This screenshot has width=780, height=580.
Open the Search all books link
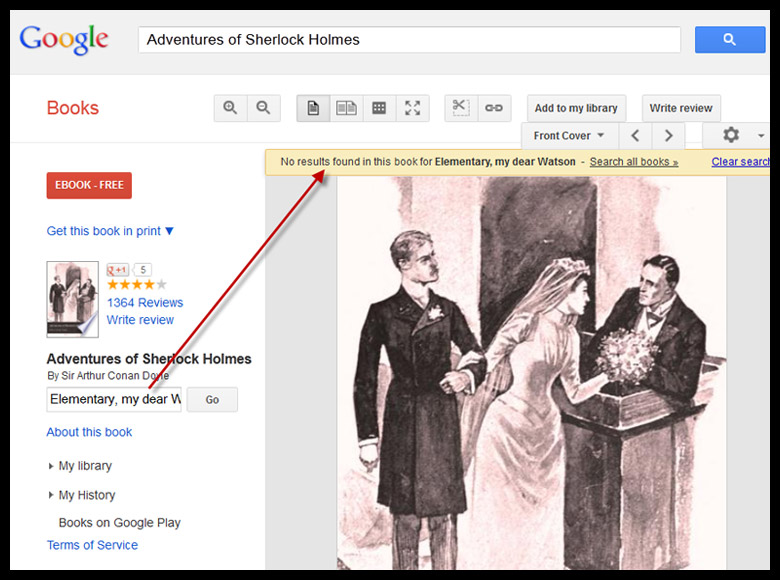point(633,162)
